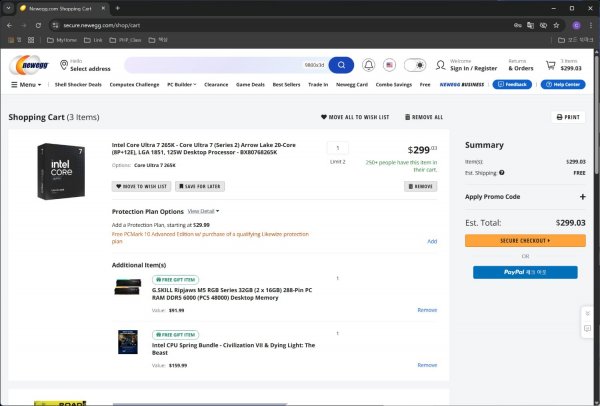Move Intel Core Ultra 7 to wish list
Image resolution: width=600 pixels, height=406 pixels.
coord(142,186)
